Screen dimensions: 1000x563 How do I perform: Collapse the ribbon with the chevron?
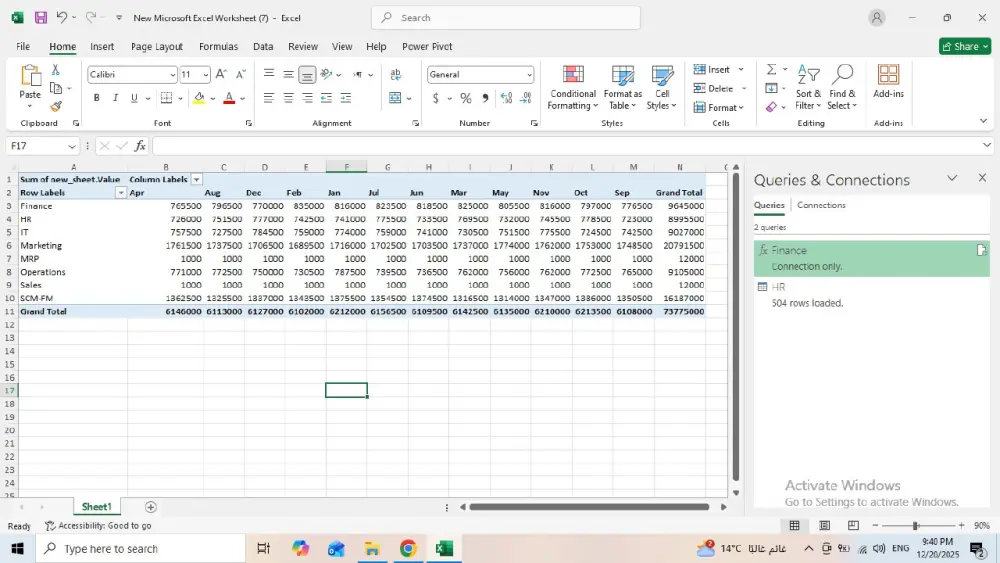click(x=983, y=121)
